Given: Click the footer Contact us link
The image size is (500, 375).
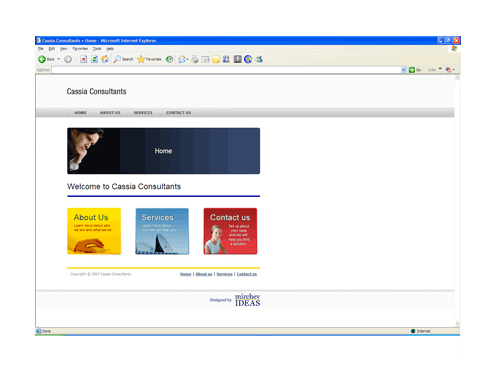Looking at the screenshot, I should (x=247, y=274).
